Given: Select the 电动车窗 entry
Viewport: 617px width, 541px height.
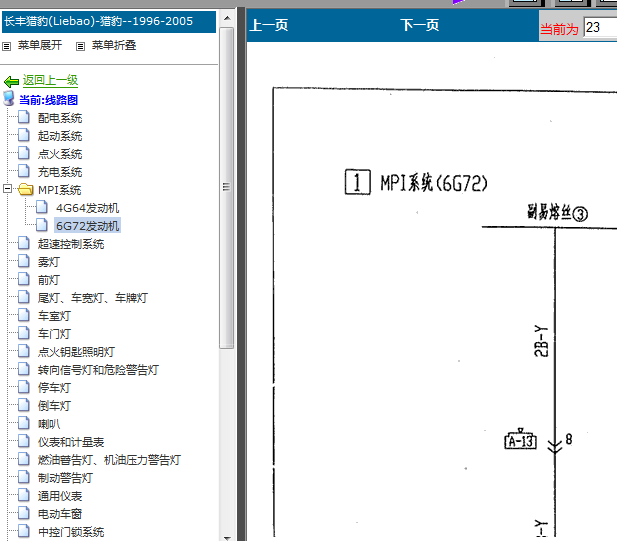Looking at the screenshot, I should click(x=60, y=514).
